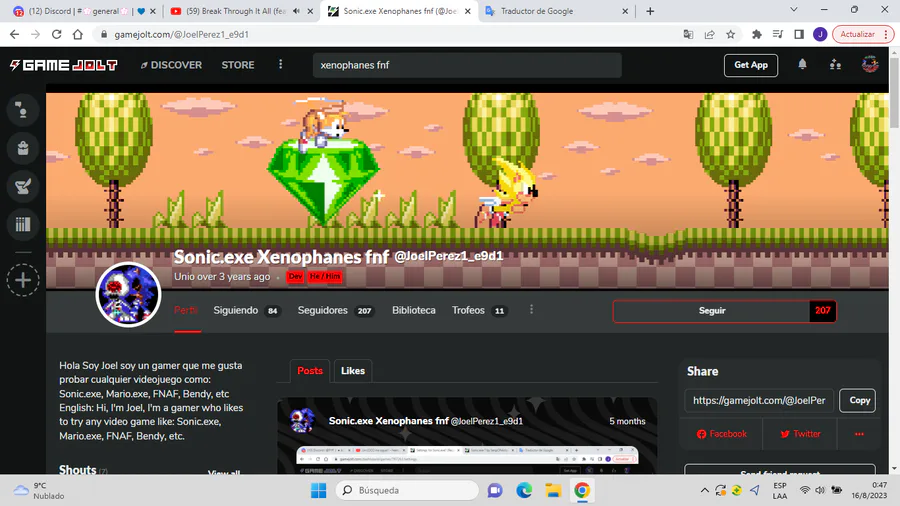Open the quests icon in the left sidebar
The width and height of the screenshot is (900, 506).
[23, 186]
